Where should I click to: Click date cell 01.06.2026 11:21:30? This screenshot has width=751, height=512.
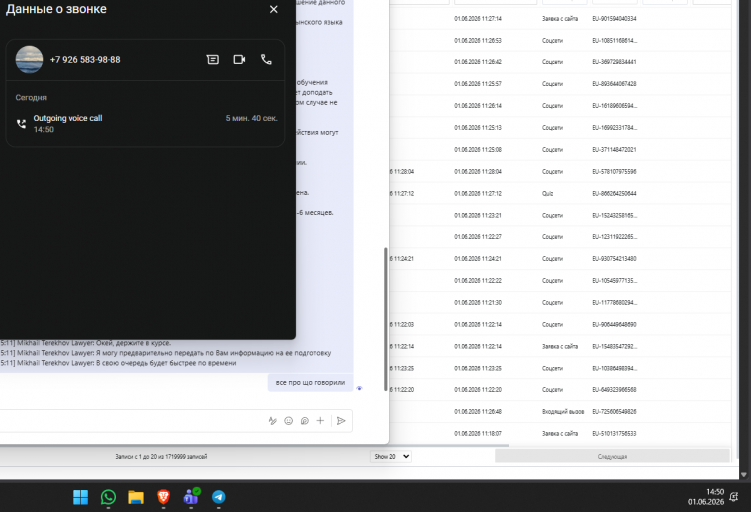pos(478,303)
